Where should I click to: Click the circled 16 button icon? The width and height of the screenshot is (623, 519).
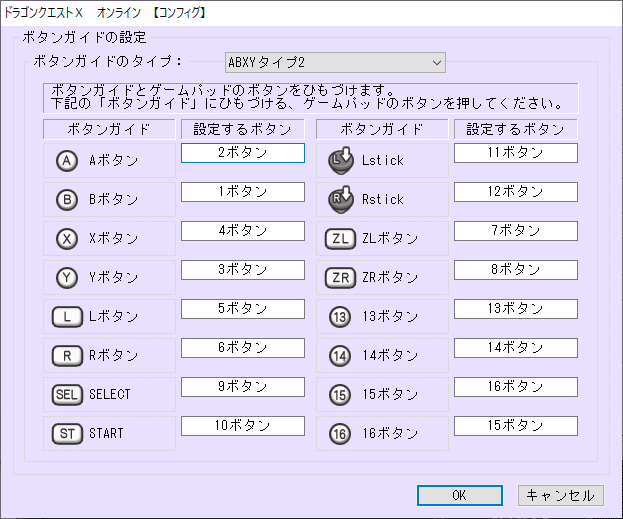point(340,434)
